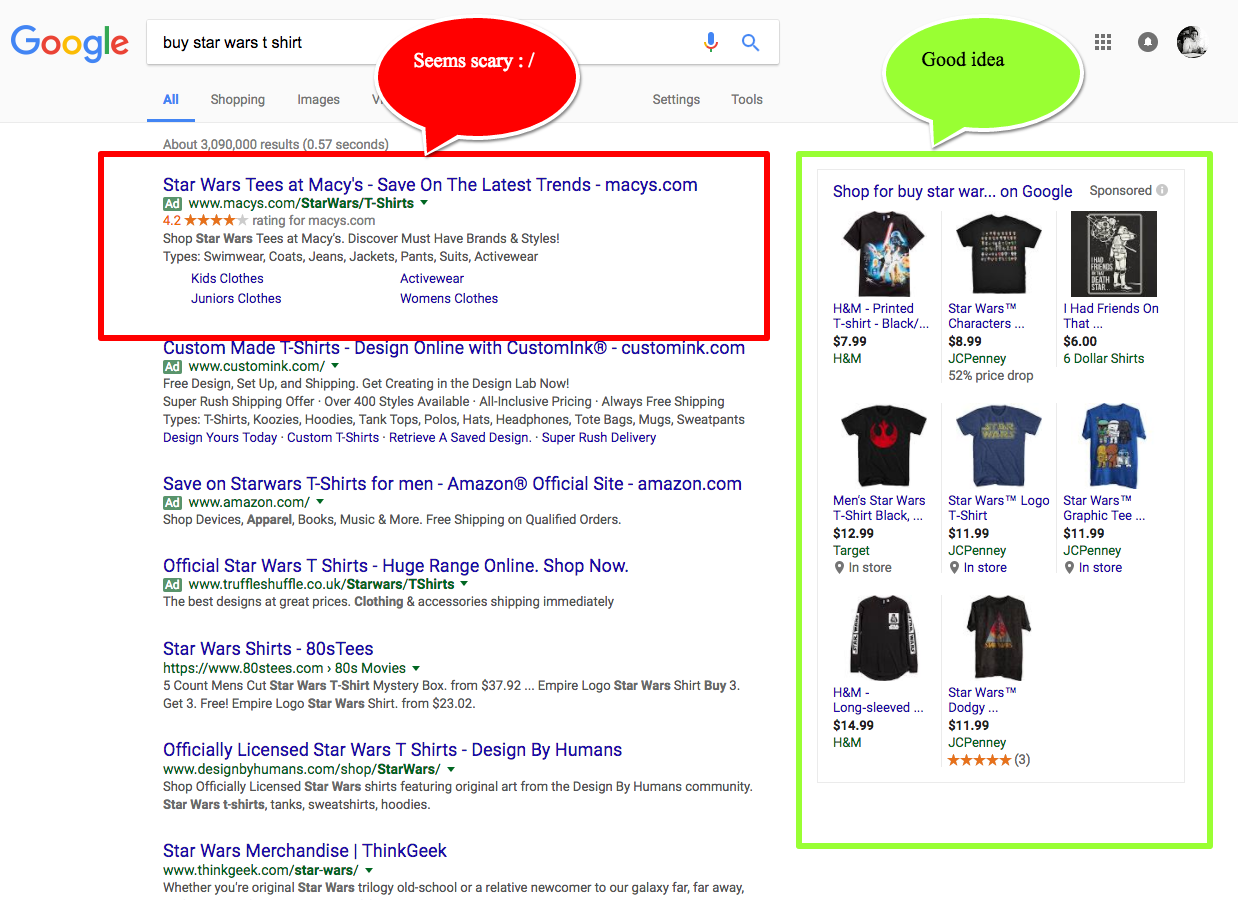Open Star Wars Graphic Tee title

pos(1104,508)
